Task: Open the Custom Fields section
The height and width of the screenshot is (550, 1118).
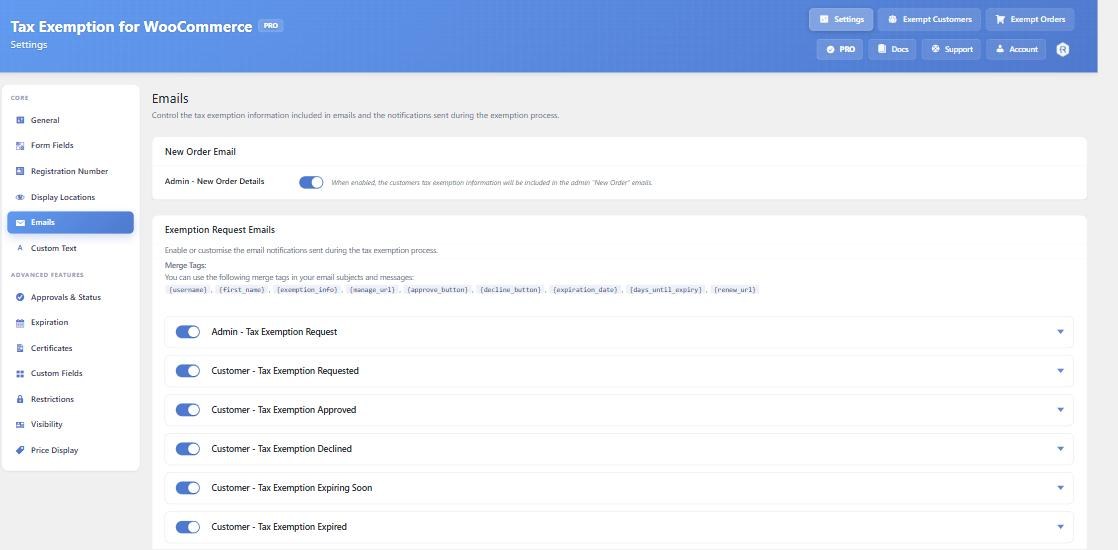Action: coord(71,373)
